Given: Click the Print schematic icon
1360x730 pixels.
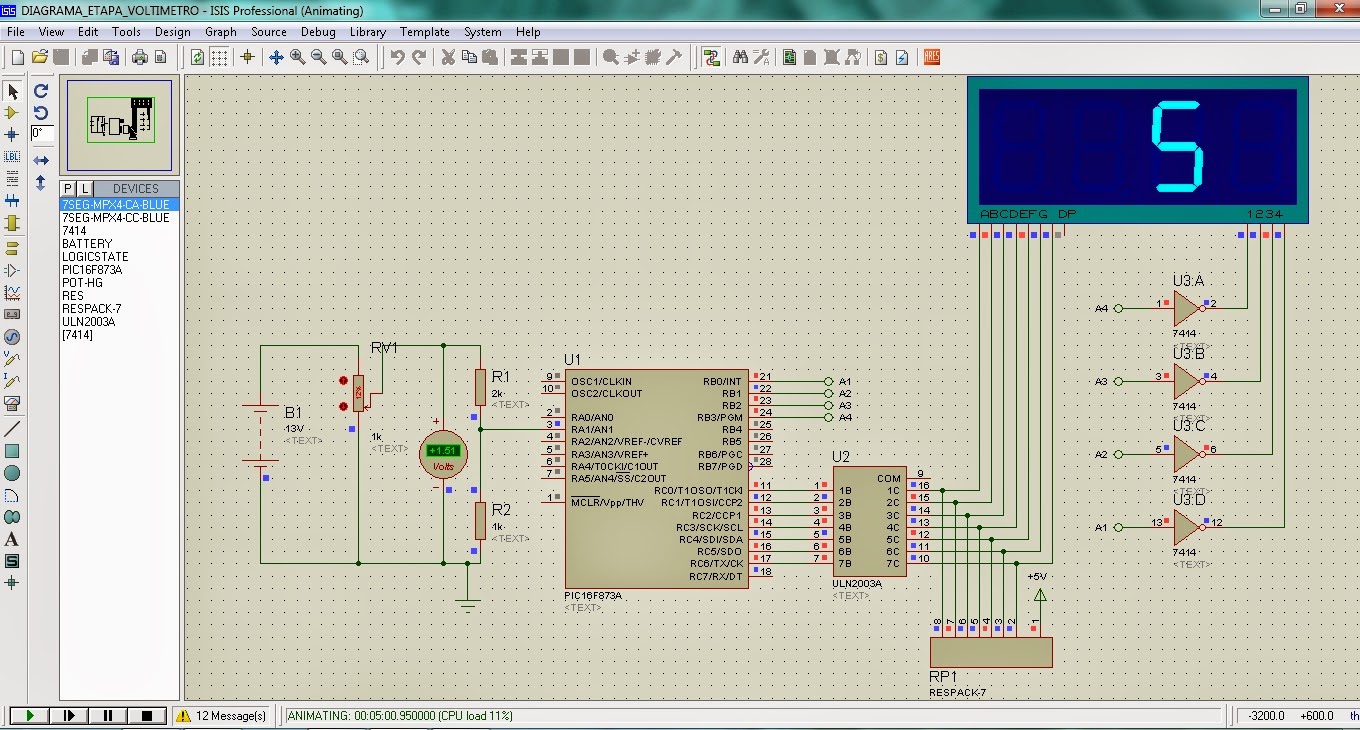Looking at the screenshot, I should click(139, 57).
